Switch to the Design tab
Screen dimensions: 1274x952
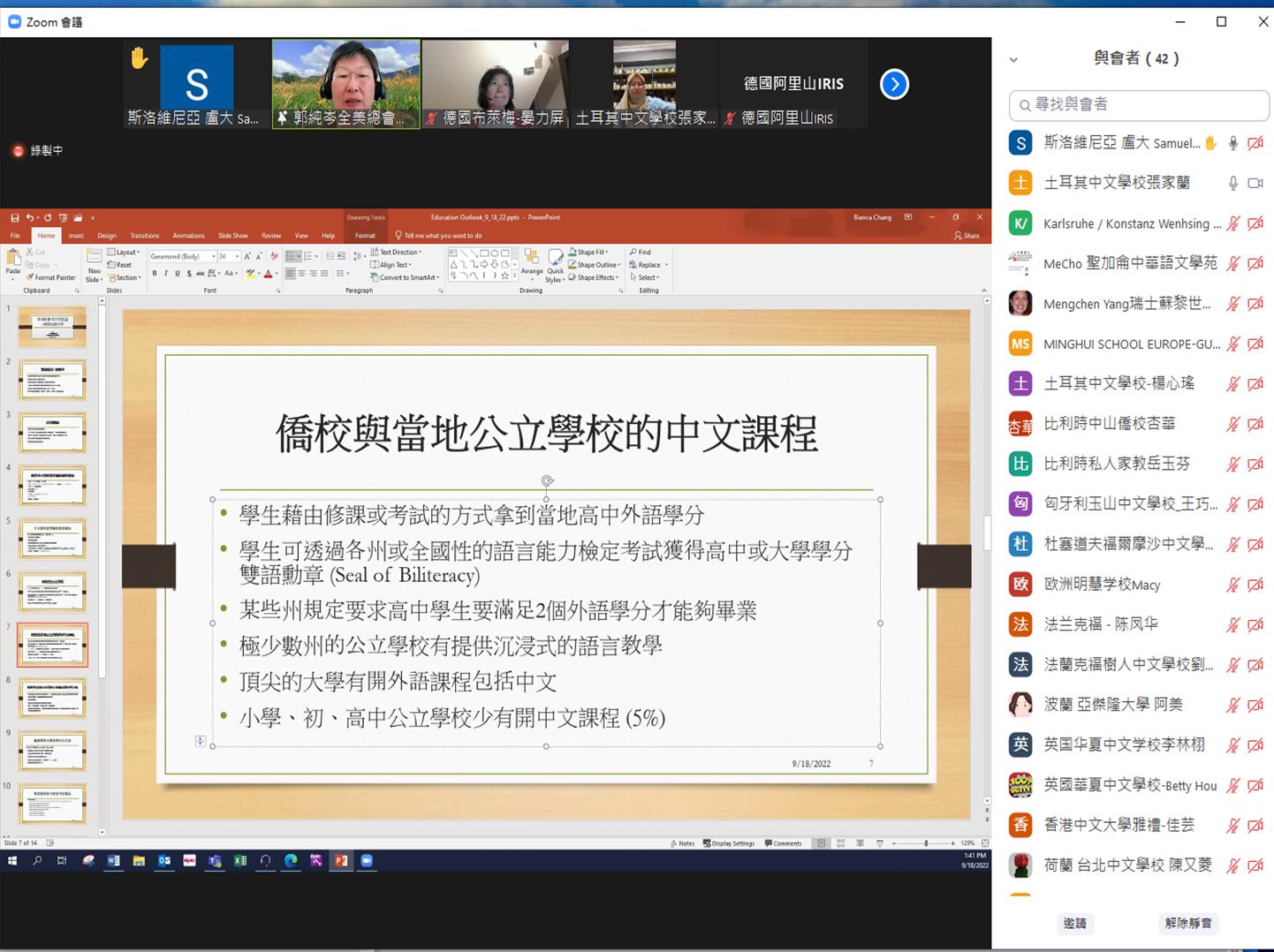click(x=107, y=236)
